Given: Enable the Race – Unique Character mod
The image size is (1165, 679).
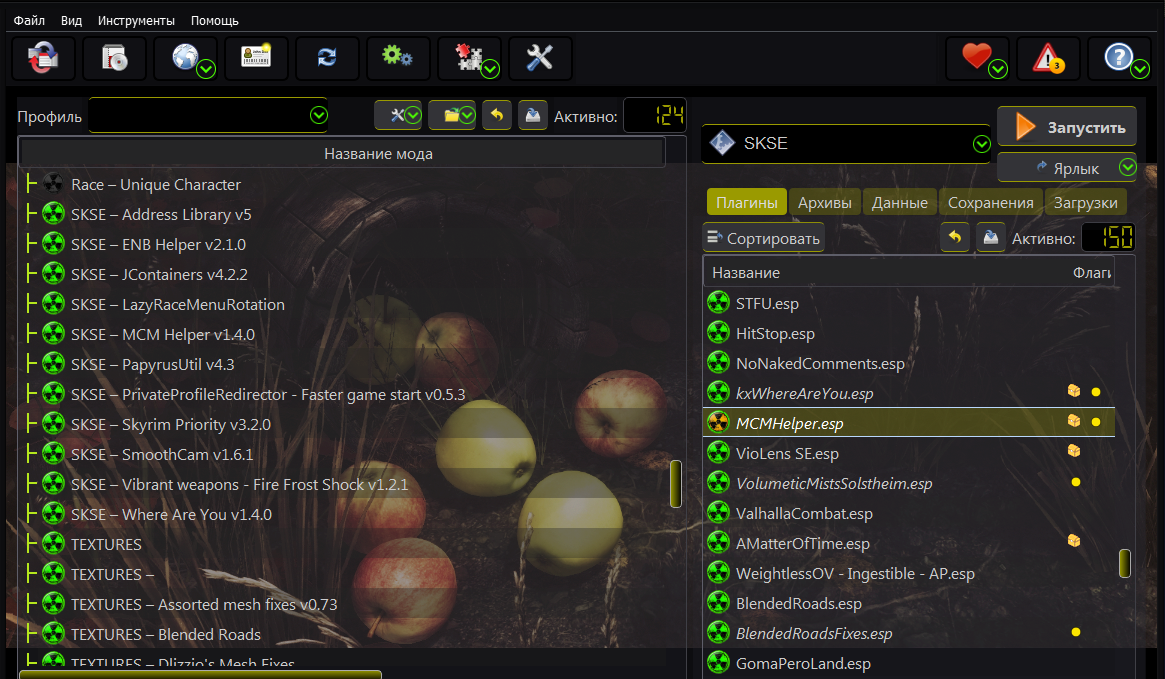Looking at the screenshot, I should coord(53,184).
